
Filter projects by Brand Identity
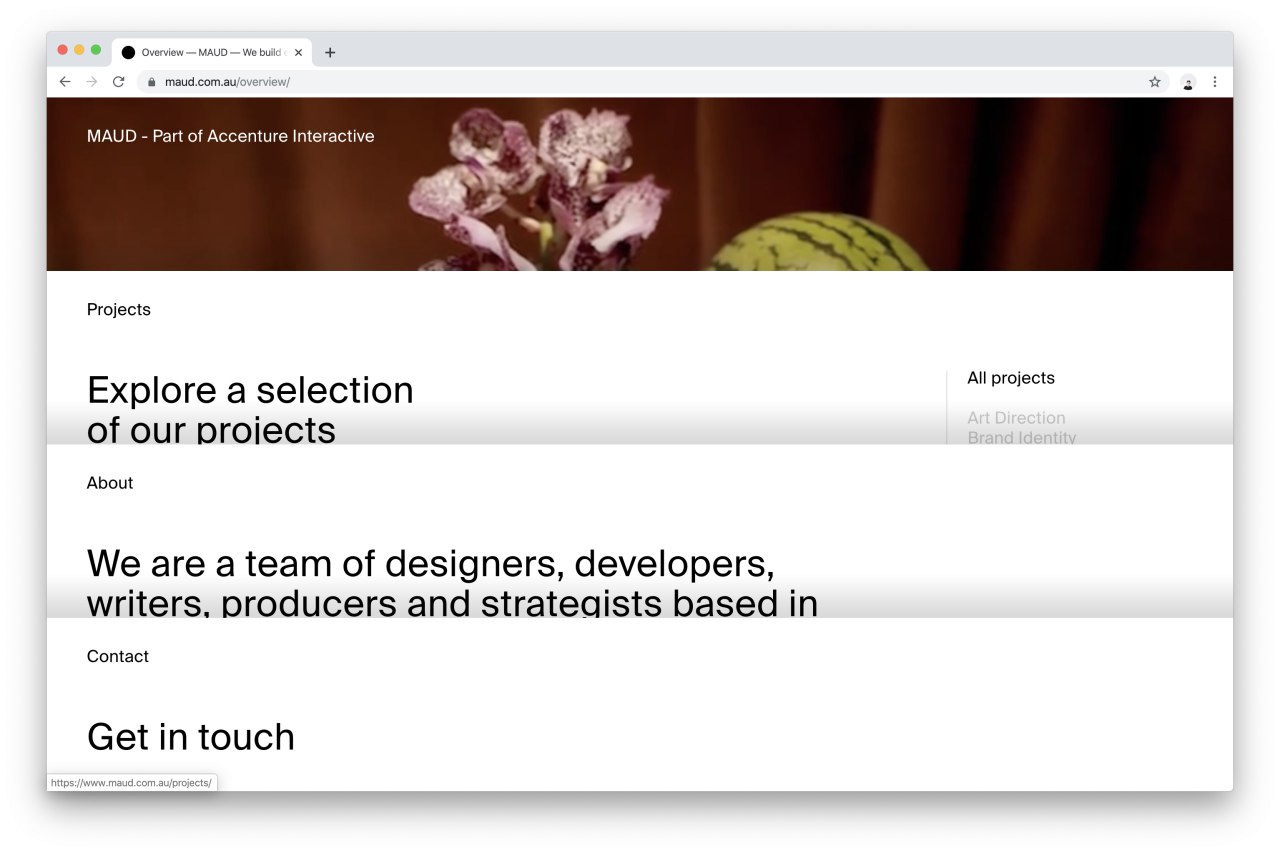(1022, 437)
